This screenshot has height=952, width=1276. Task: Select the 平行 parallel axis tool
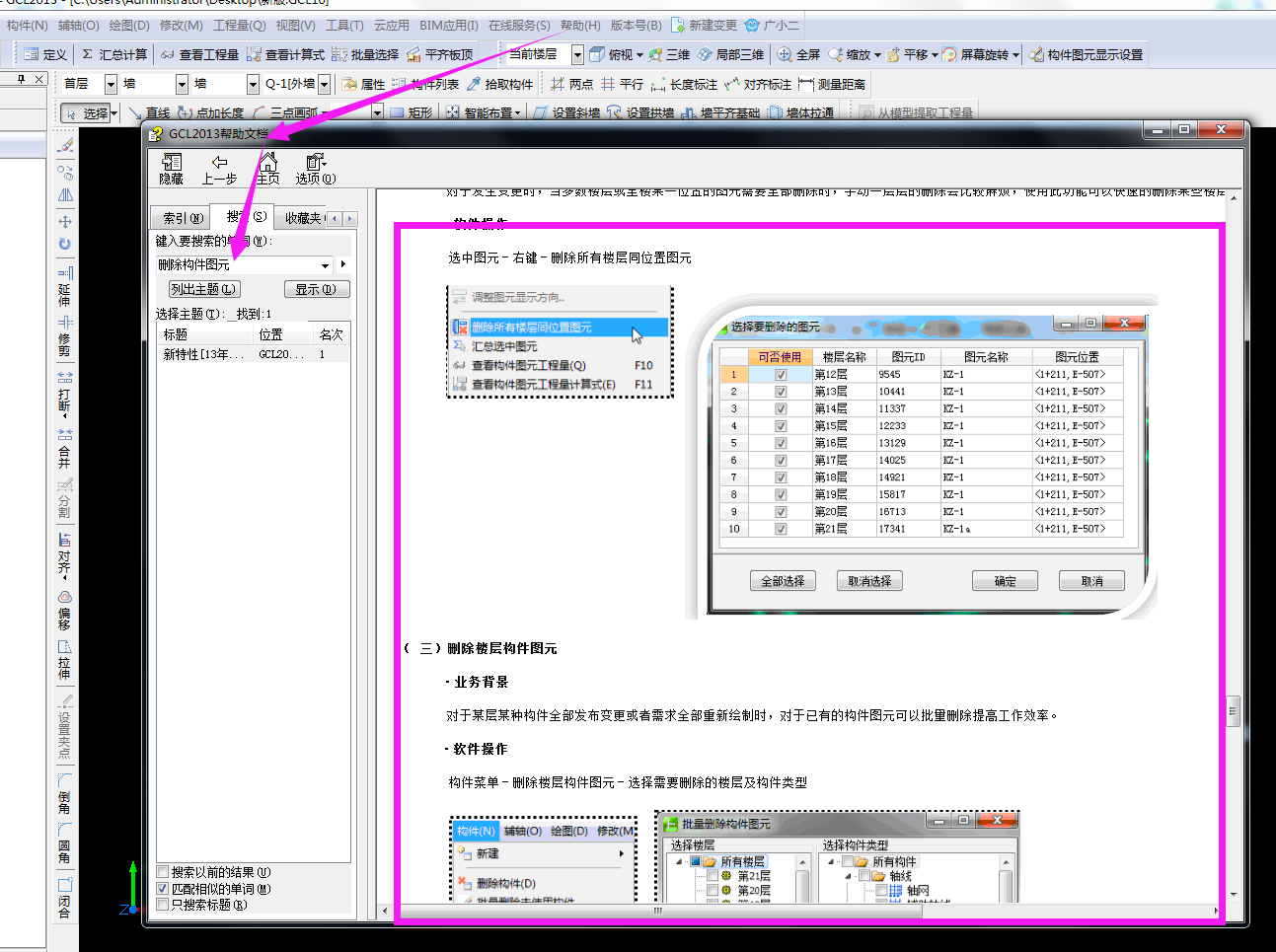coord(622,84)
